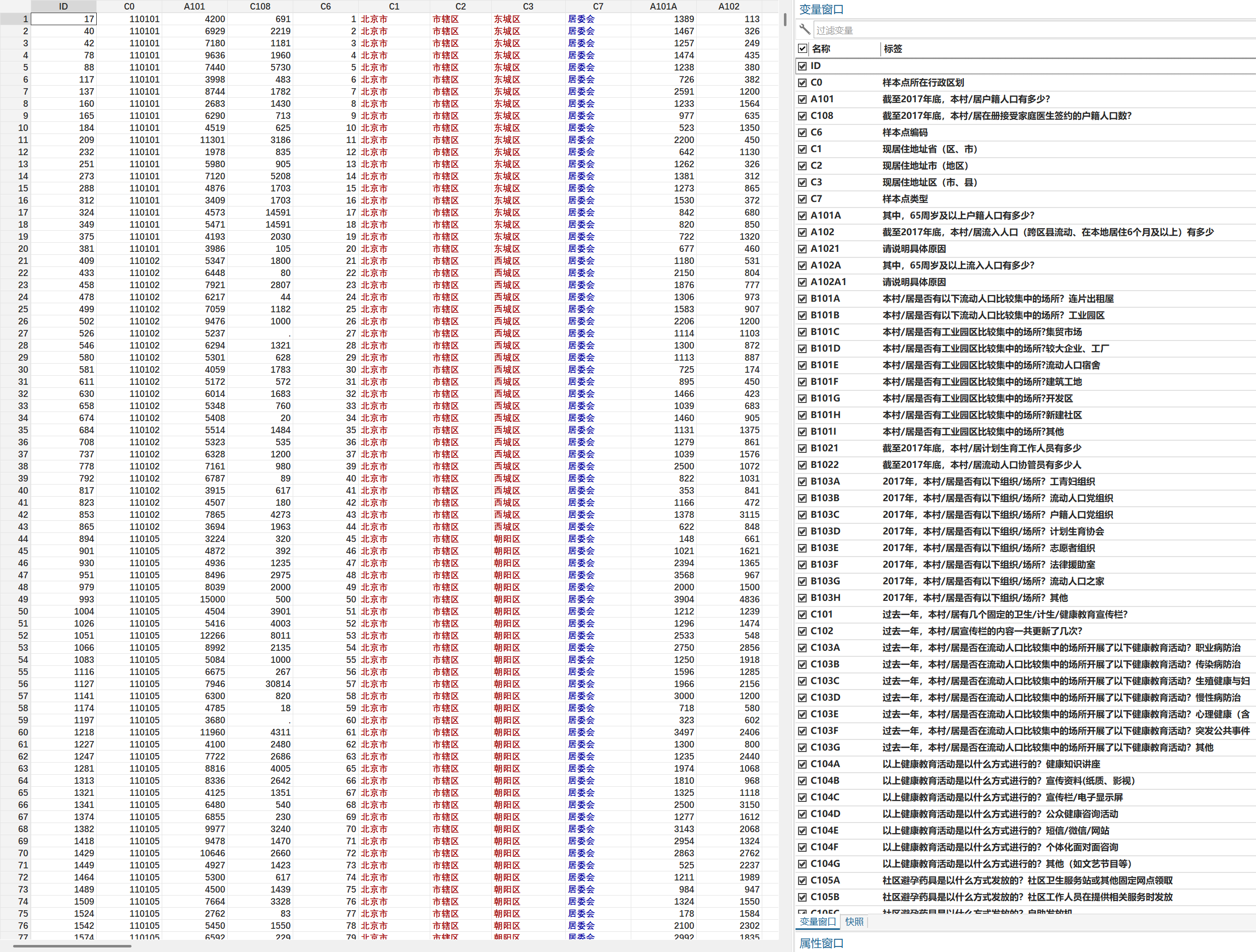Toggle checkbox for variable B101A
Image resolution: width=1256 pixels, height=952 pixels.
(x=802, y=299)
